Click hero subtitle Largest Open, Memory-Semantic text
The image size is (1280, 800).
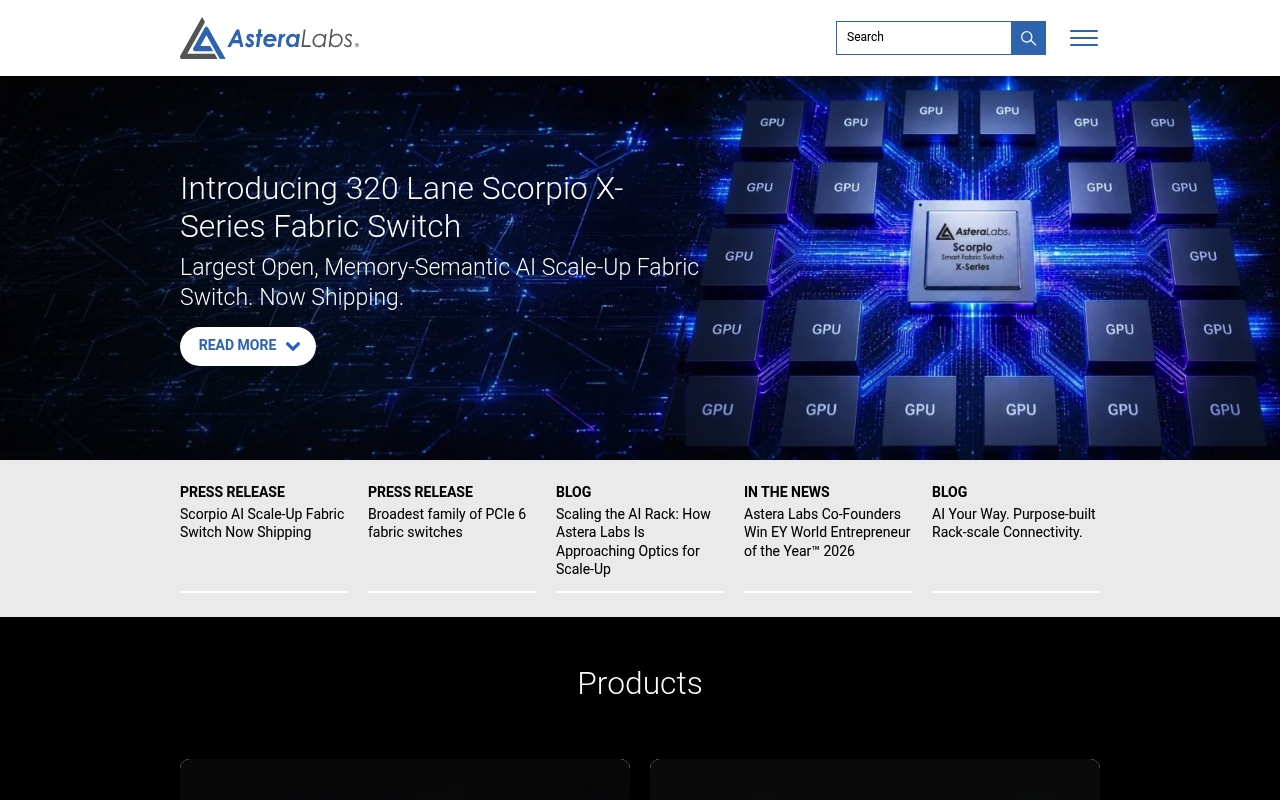pos(440,282)
